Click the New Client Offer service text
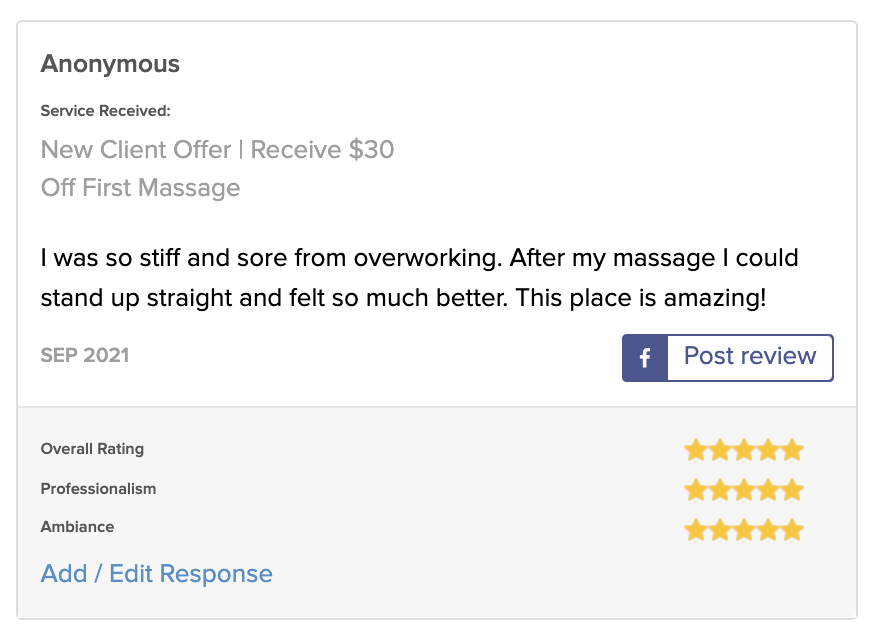This screenshot has width=880, height=638. coord(217,150)
